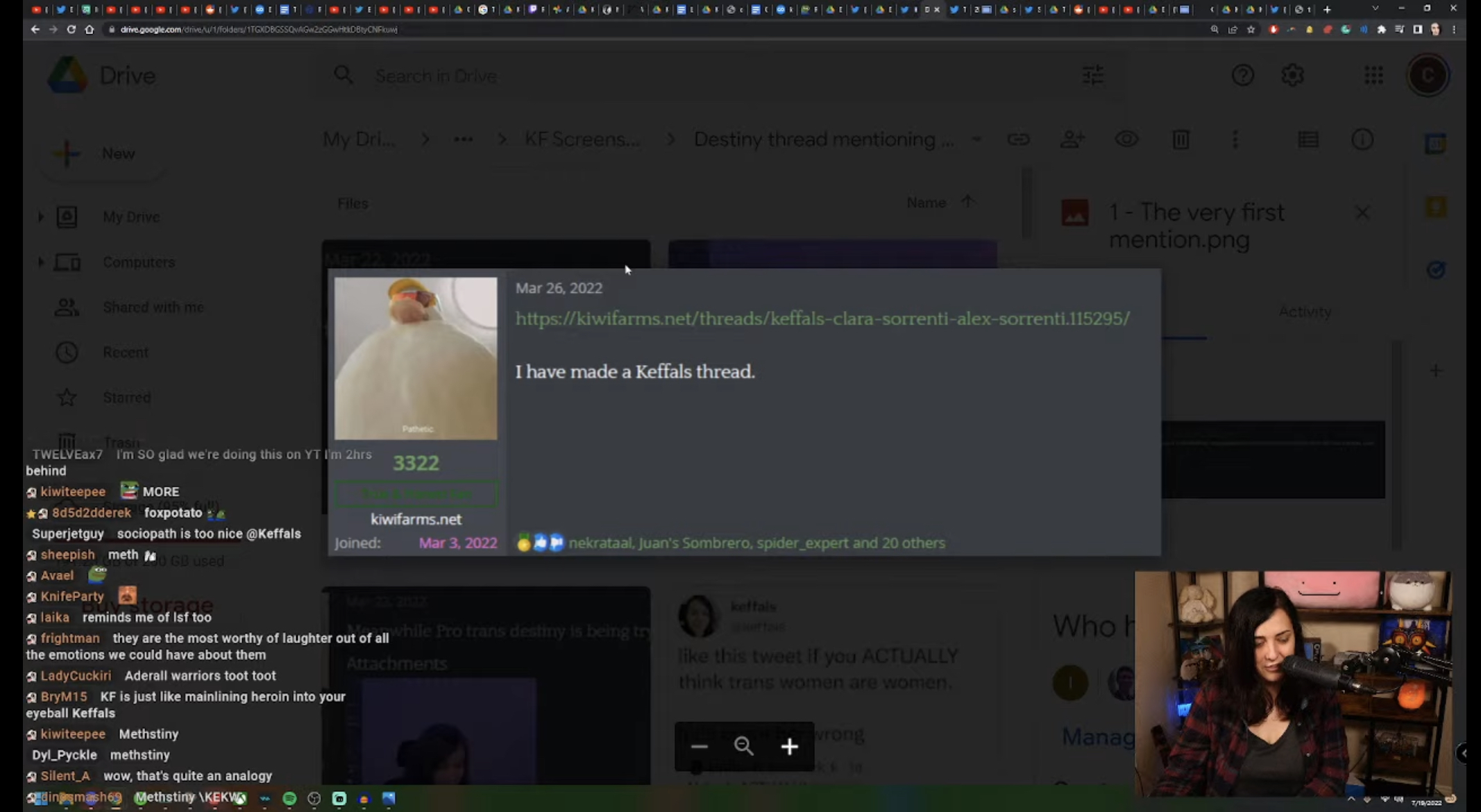The image size is (1481, 812).
Task: Click taskbar date and time
Action: click(1426, 802)
